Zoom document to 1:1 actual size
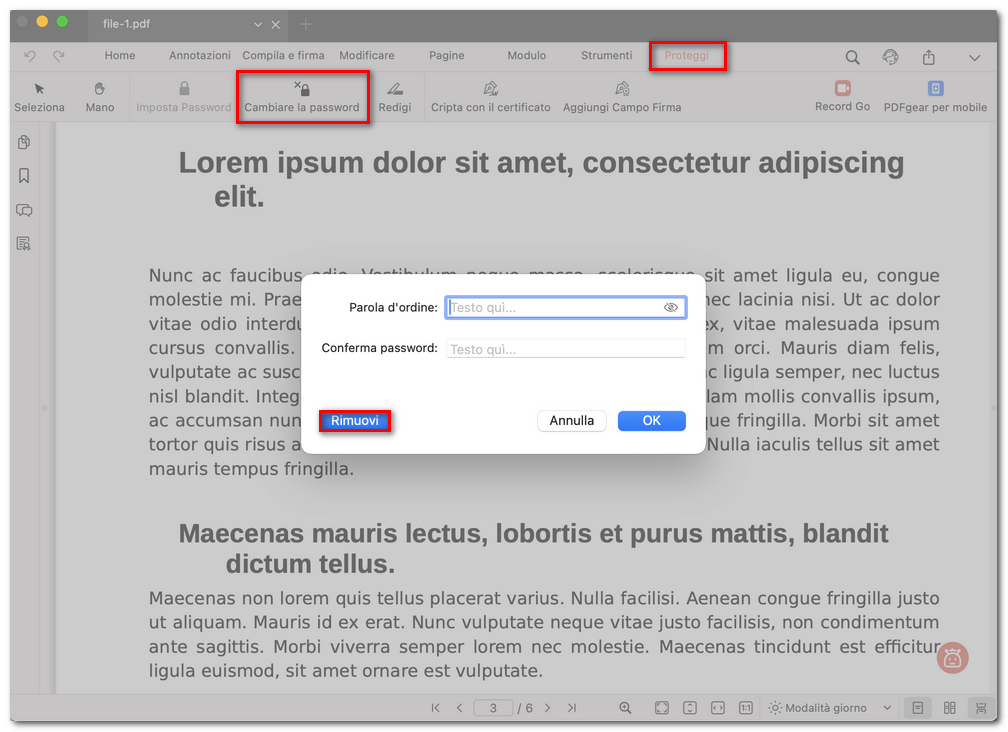1008x732 pixels. [746, 707]
